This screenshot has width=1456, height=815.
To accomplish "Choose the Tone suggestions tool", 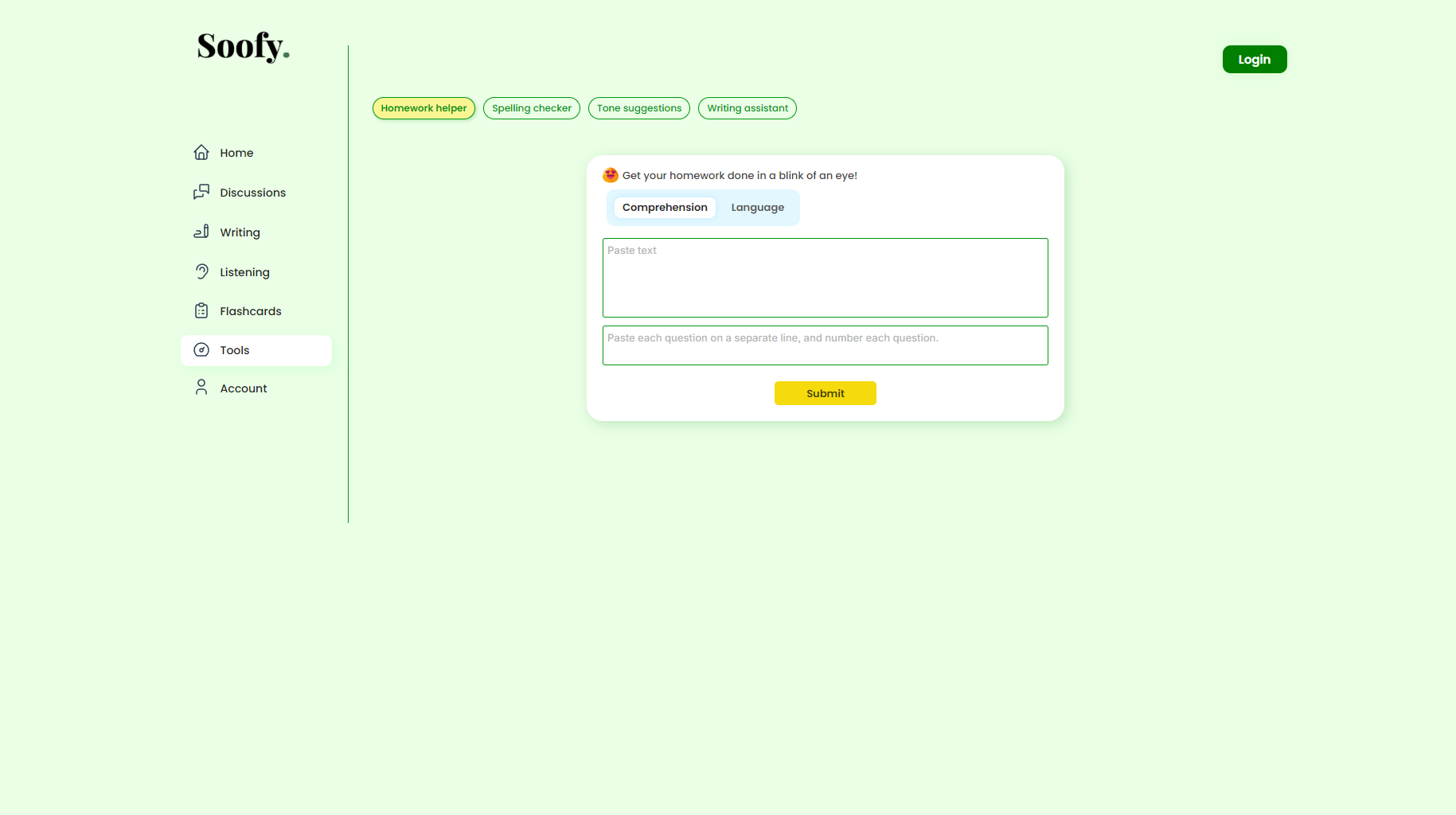I will click(638, 108).
